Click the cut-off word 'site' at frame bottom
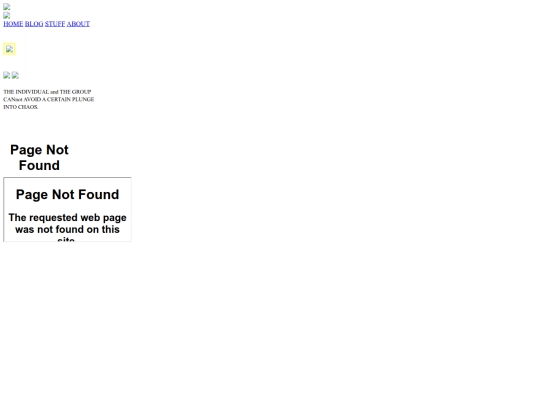Viewport: 540px width, 405px height. [66, 239]
